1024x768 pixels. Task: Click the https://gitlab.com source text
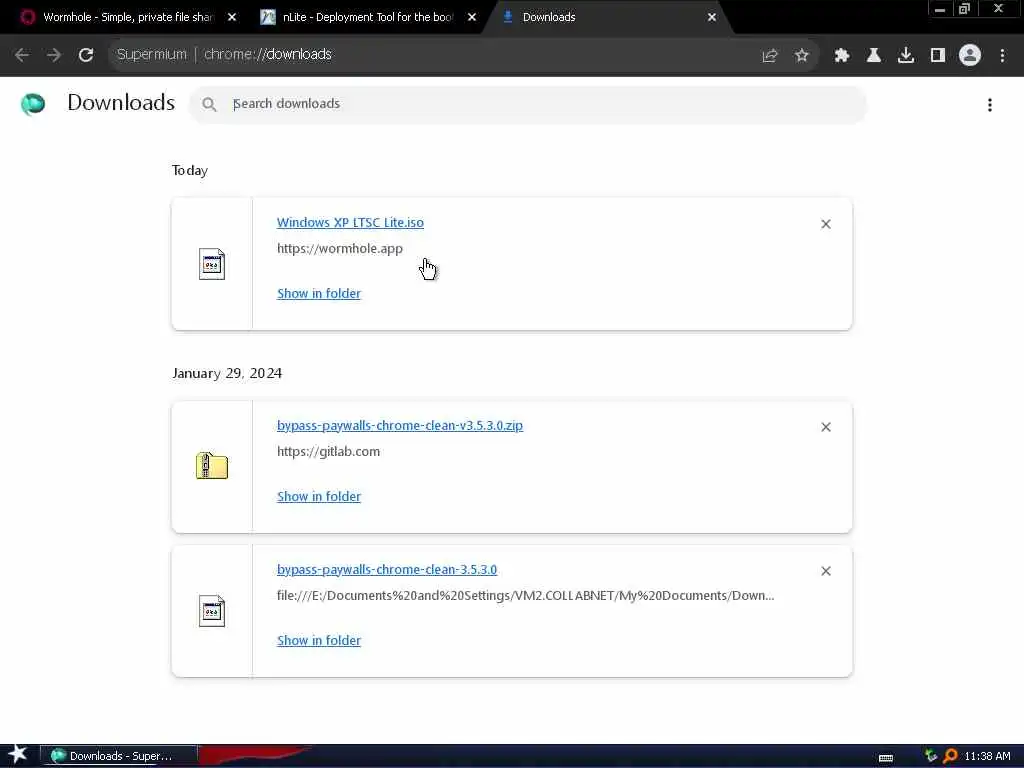click(x=328, y=451)
